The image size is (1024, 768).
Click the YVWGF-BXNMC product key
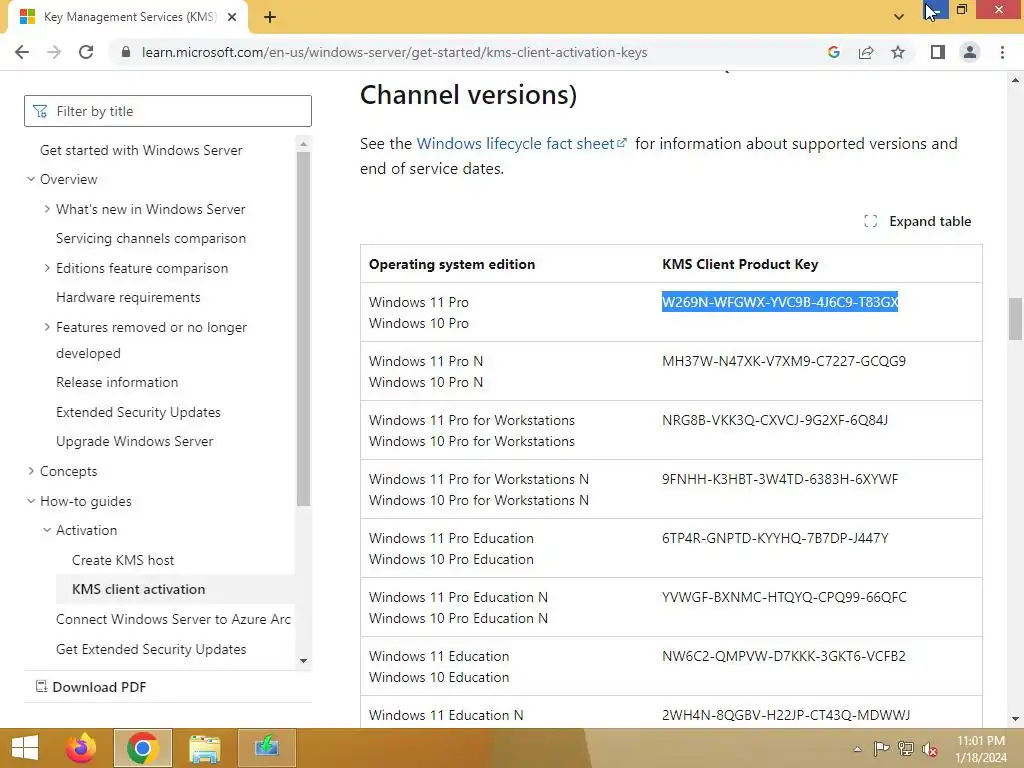(784, 597)
